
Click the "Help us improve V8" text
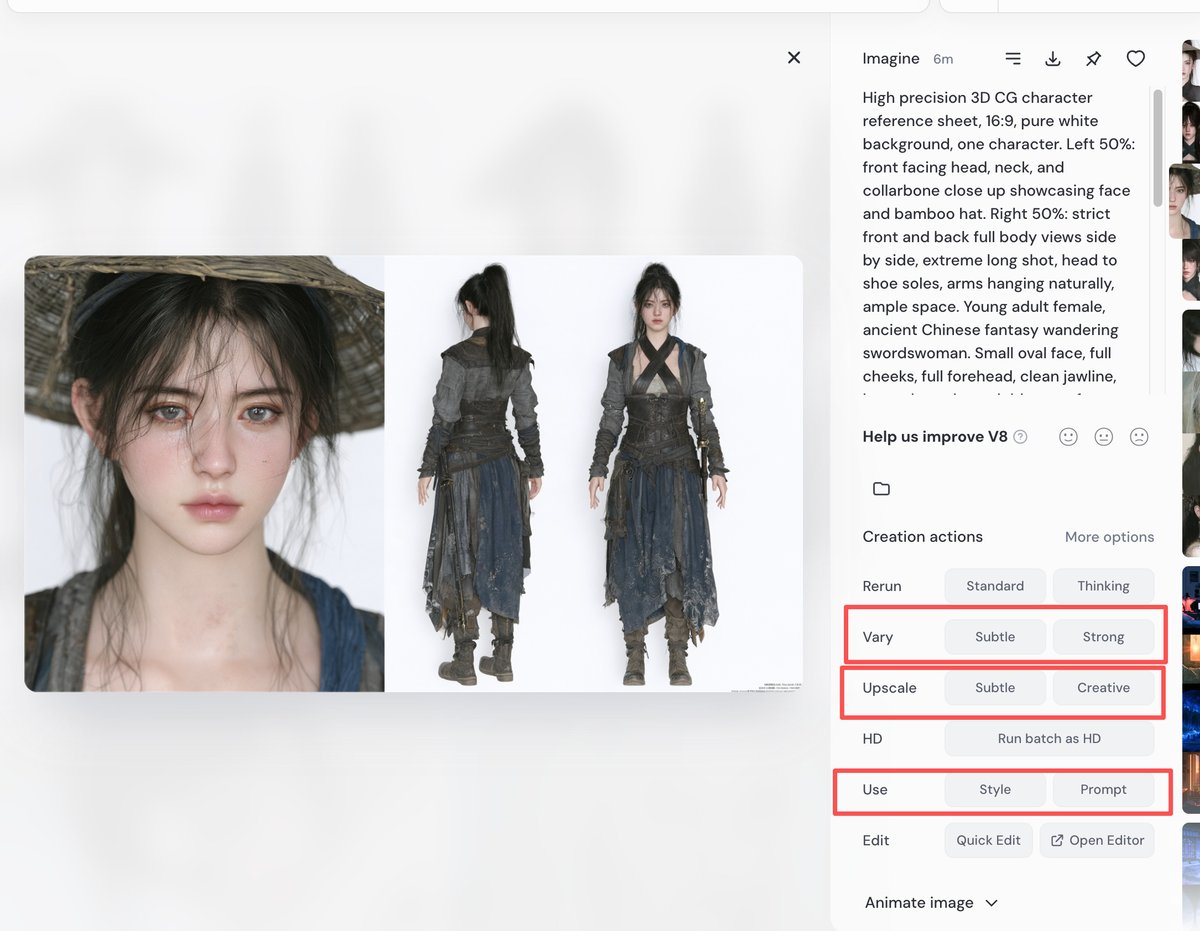click(x=935, y=437)
